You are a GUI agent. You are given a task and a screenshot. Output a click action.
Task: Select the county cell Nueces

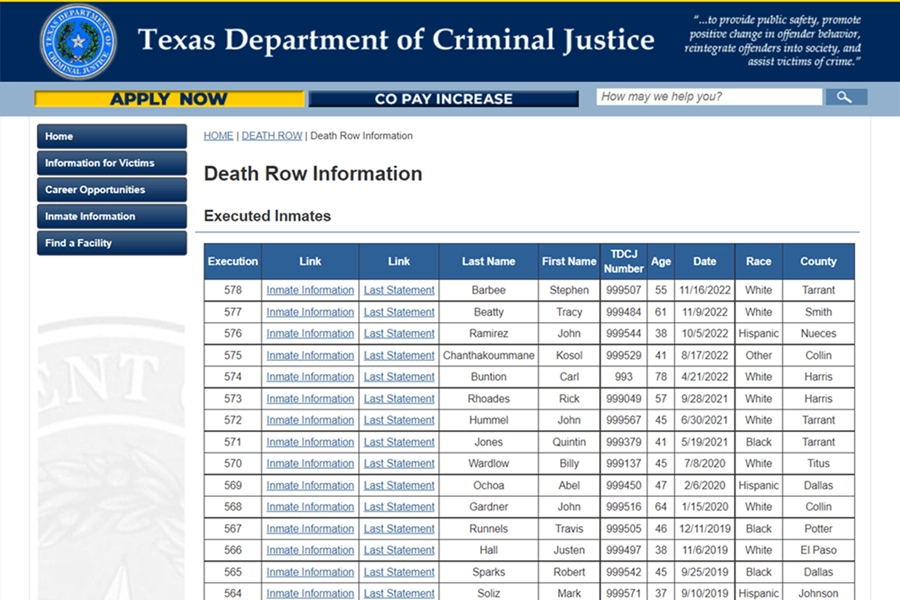click(818, 334)
